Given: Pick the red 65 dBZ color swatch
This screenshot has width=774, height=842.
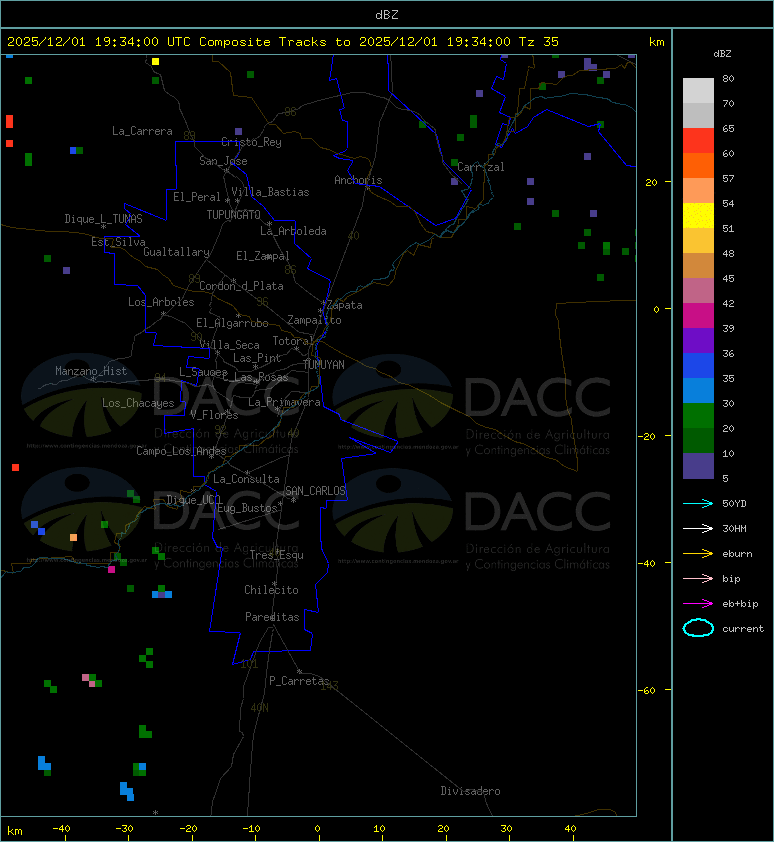Looking at the screenshot, I should click(698, 141).
